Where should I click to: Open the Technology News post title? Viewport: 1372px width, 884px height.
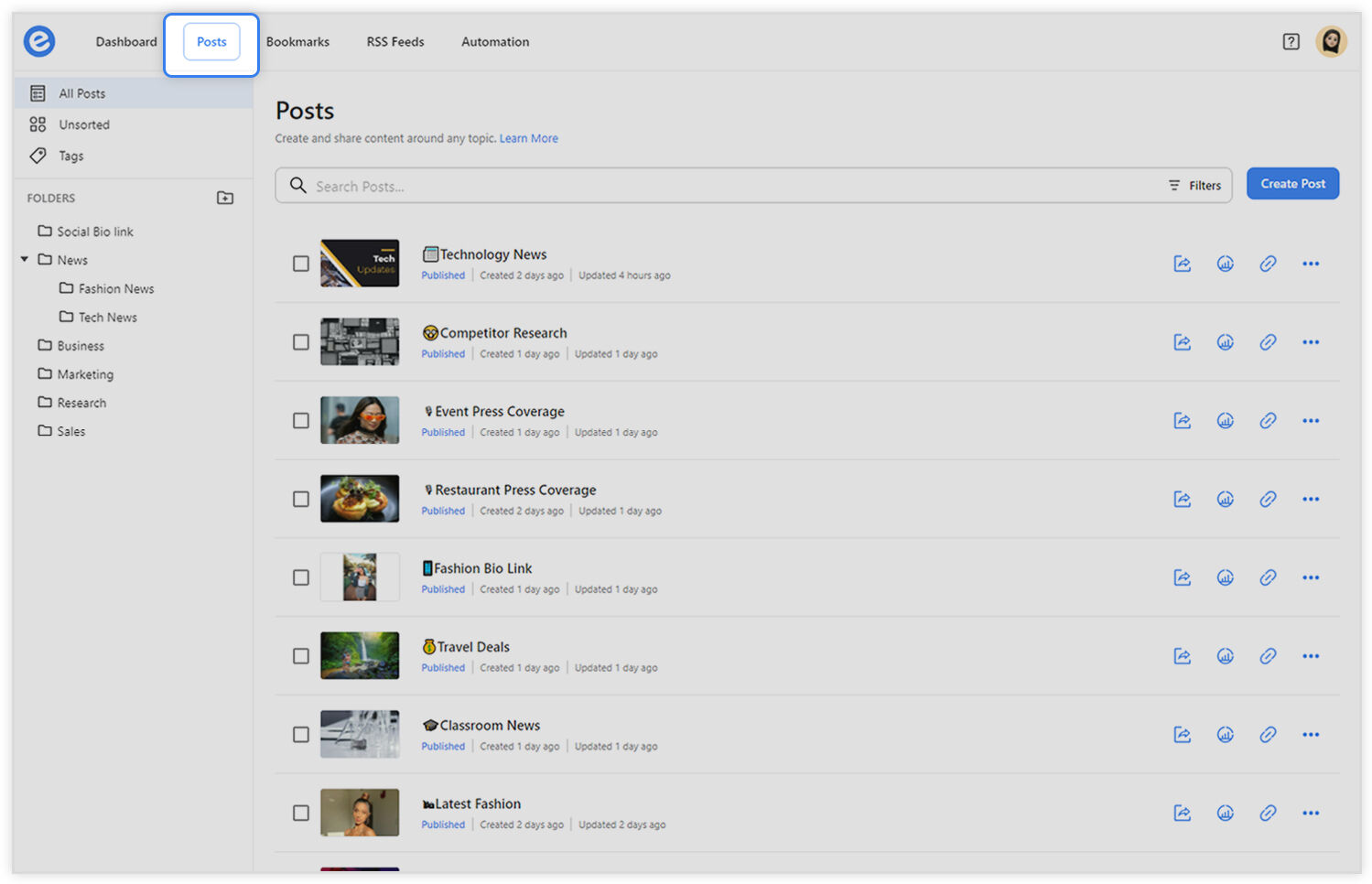click(x=493, y=254)
